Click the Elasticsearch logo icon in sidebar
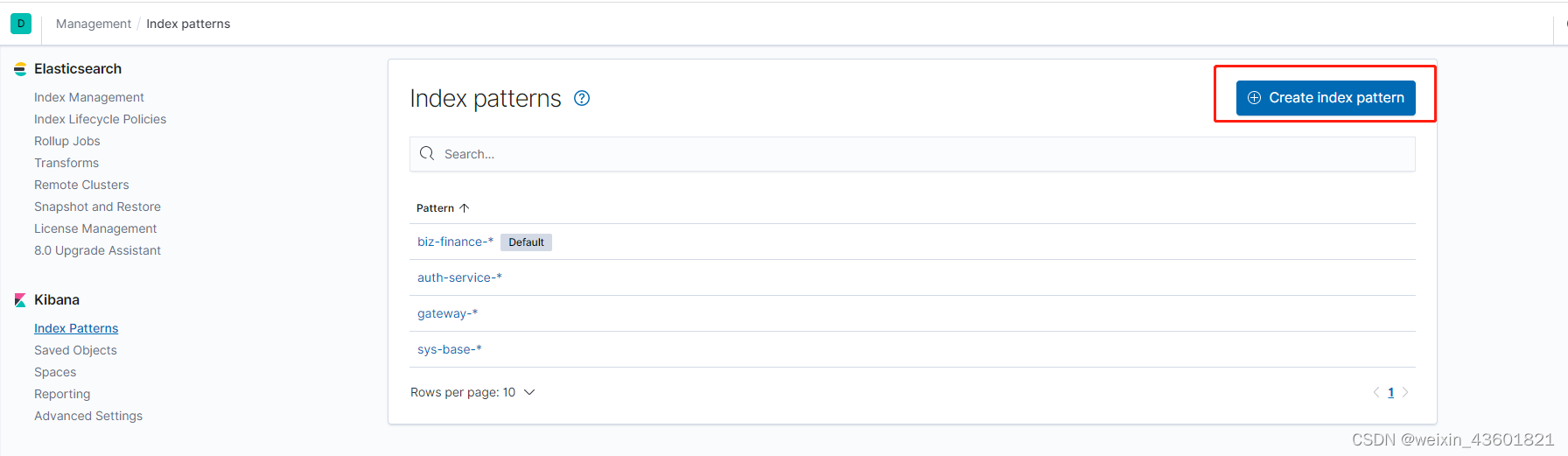The height and width of the screenshot is (456, 1568). (20, 69)
